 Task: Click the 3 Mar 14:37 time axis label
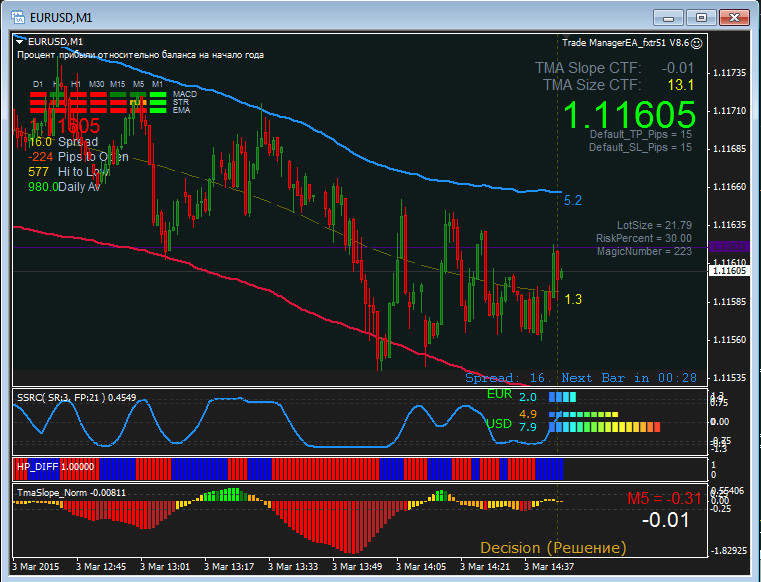click(549, 566)
